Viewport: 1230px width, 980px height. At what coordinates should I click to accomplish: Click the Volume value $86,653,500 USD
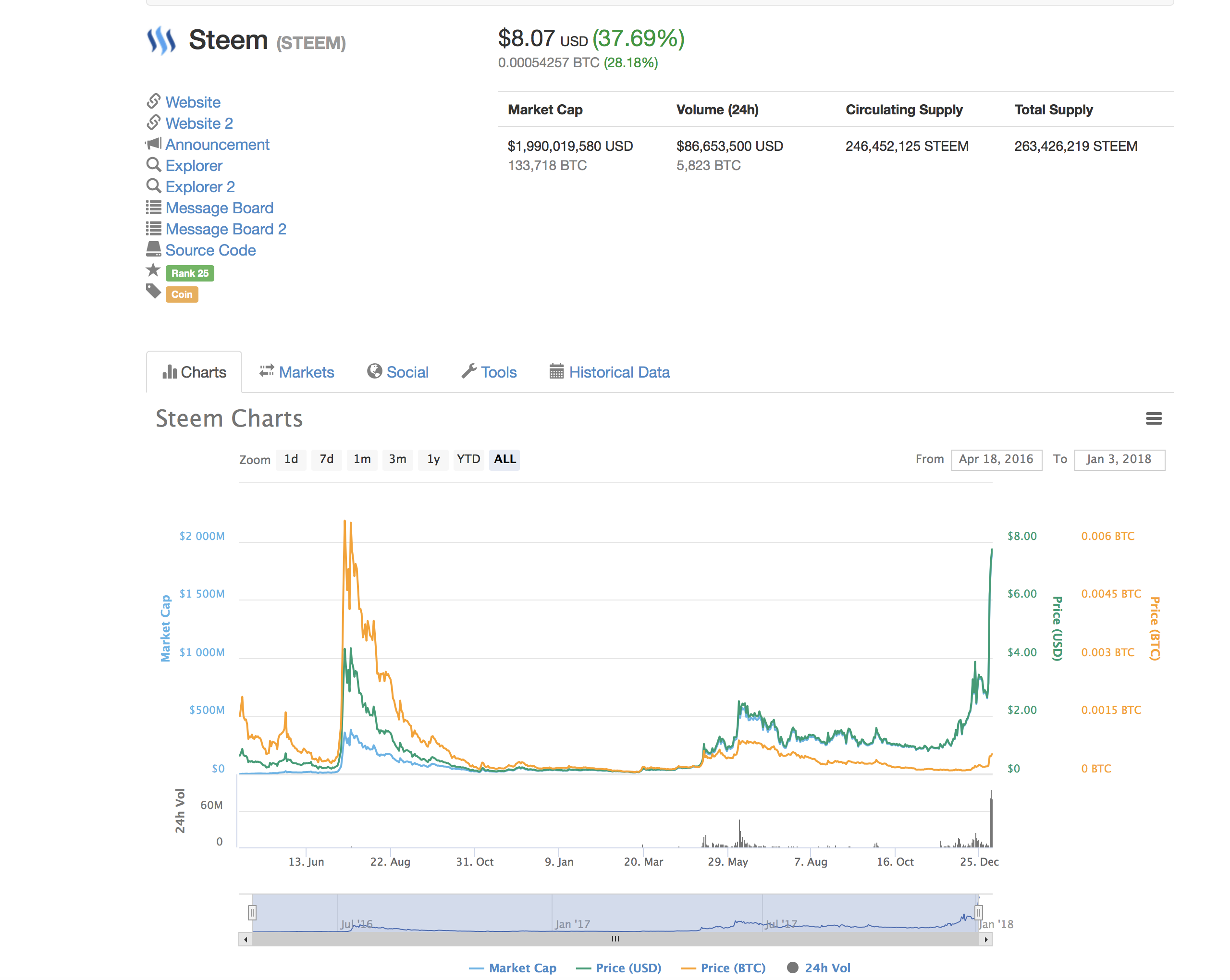coord(730,146)
